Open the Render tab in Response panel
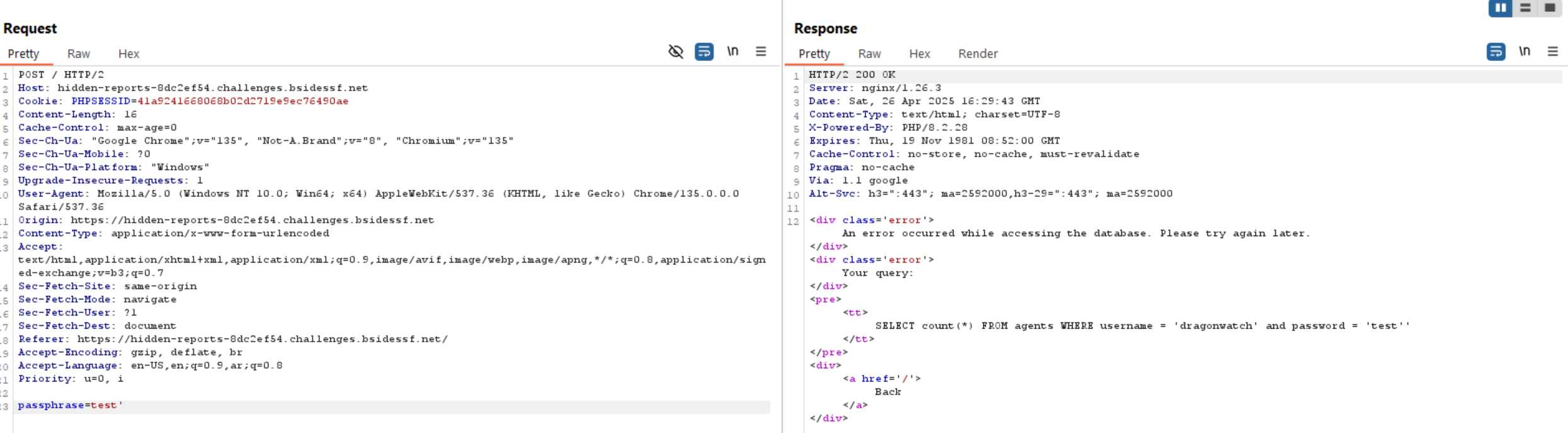 [x=978, y=54]
